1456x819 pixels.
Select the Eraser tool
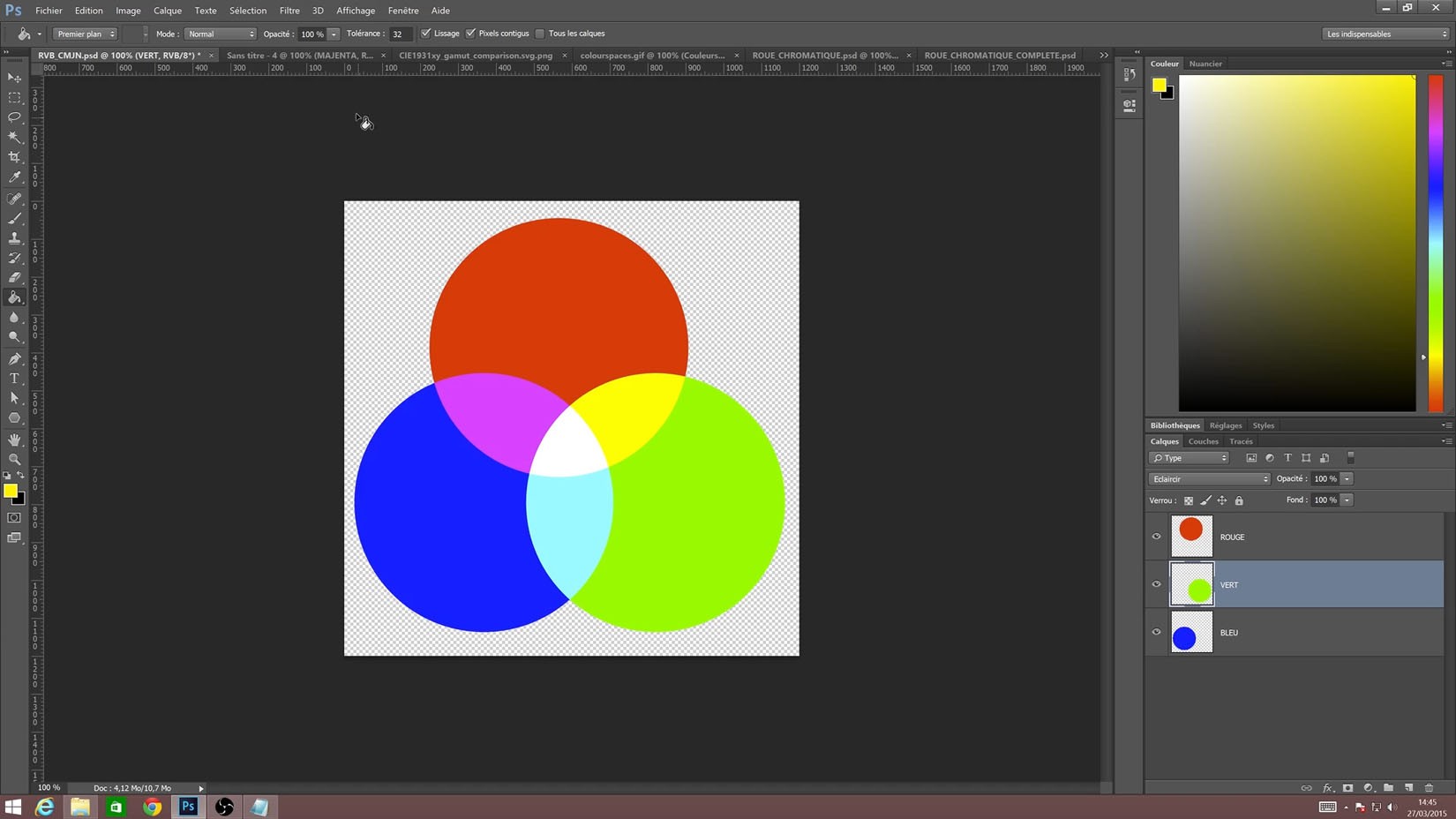pos(14,278)
